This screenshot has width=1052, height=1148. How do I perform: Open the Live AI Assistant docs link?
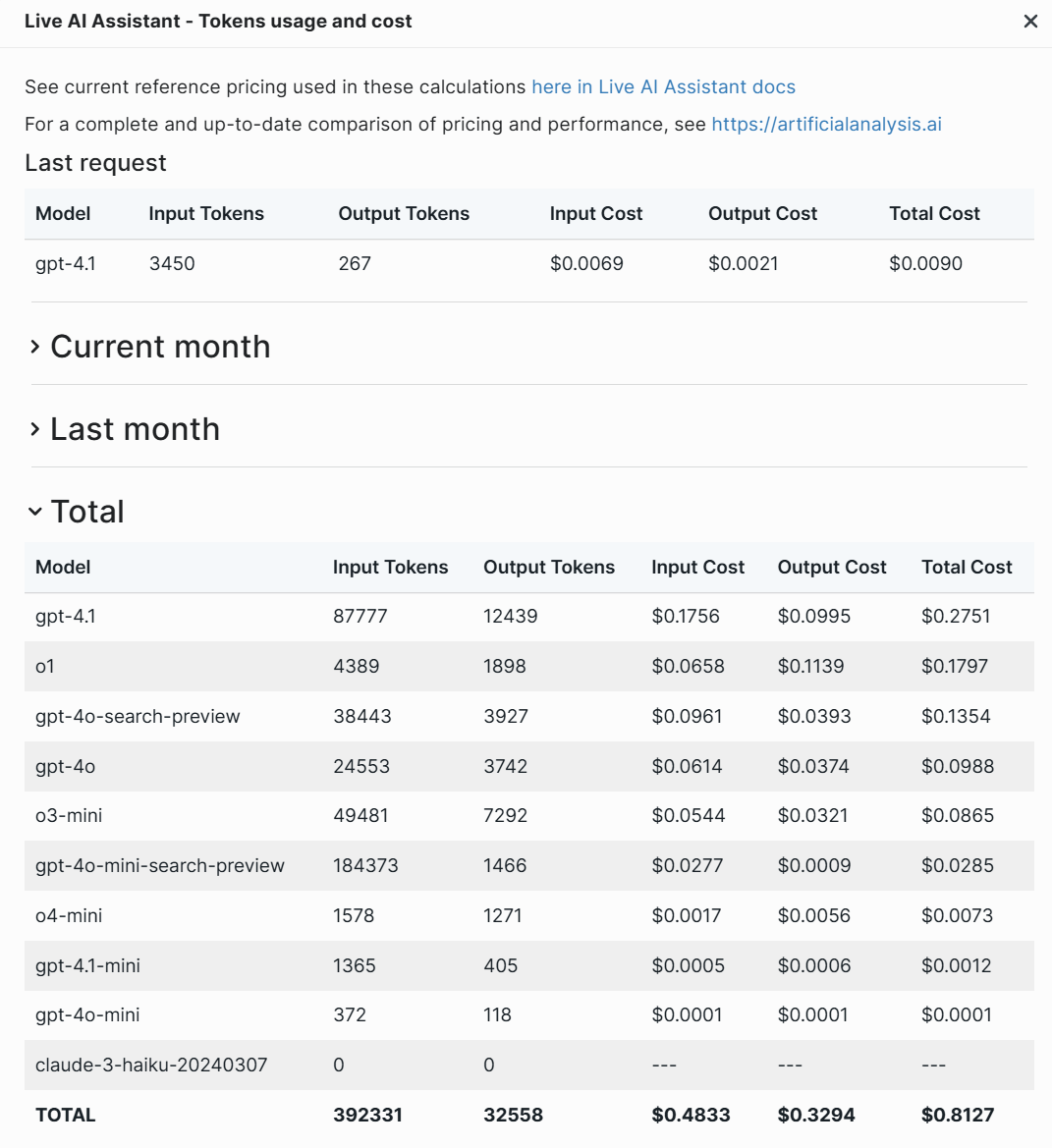(x=663, y=86)
